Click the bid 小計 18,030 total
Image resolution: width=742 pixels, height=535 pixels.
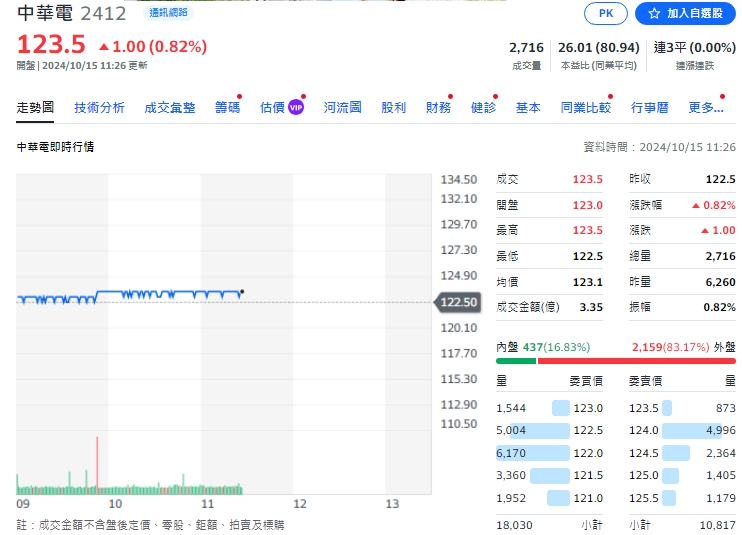514,525
